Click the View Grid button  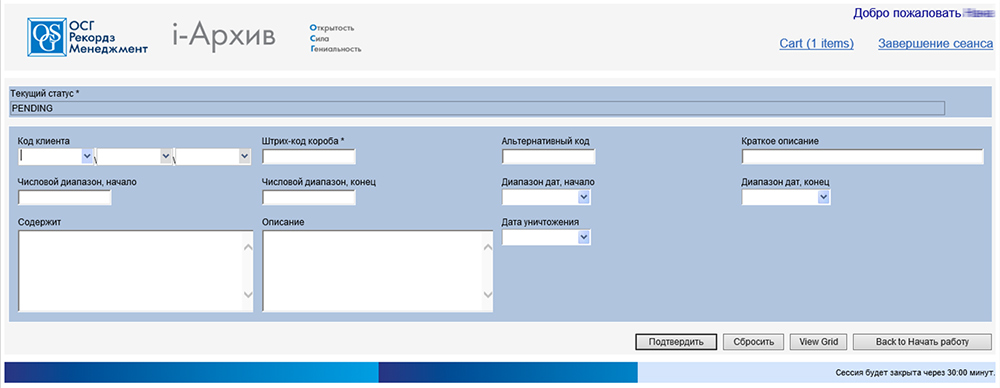pyautogui.click(x=818, y=341)
